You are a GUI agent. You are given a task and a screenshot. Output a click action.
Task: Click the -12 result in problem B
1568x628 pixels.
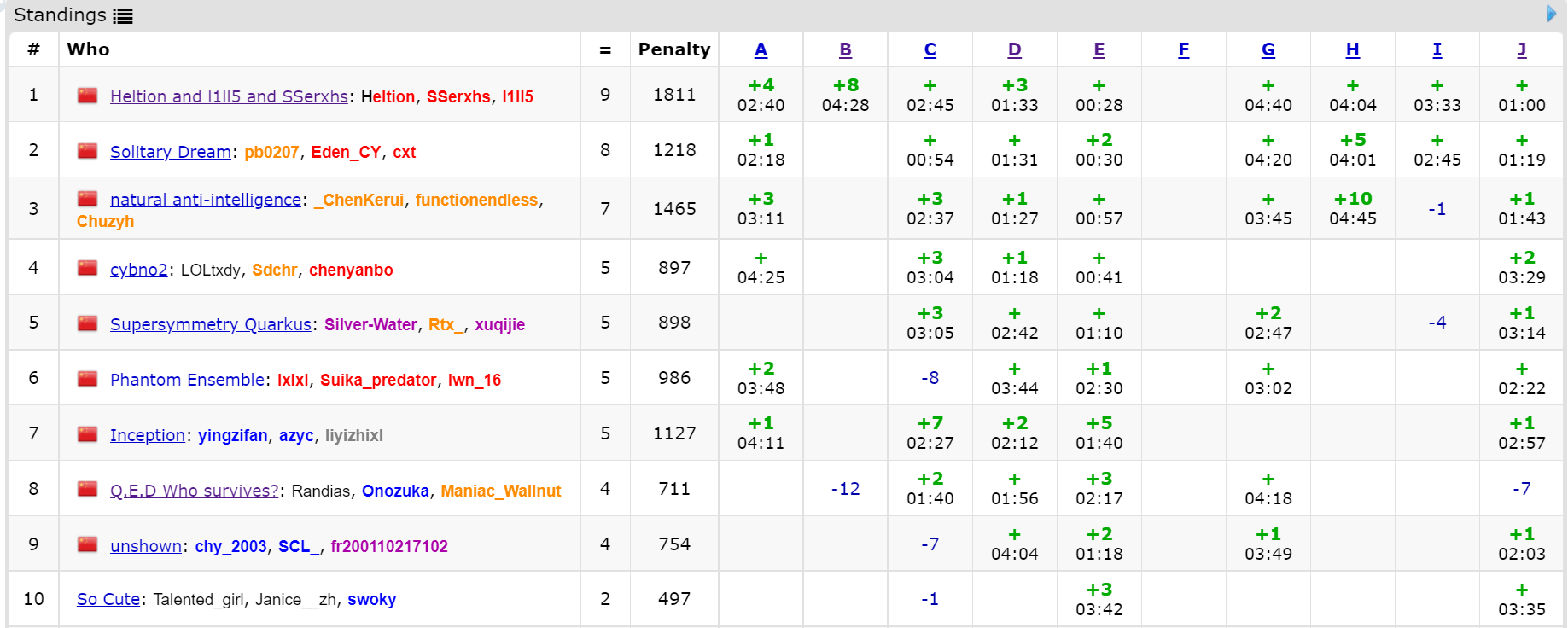click(845, 489)
